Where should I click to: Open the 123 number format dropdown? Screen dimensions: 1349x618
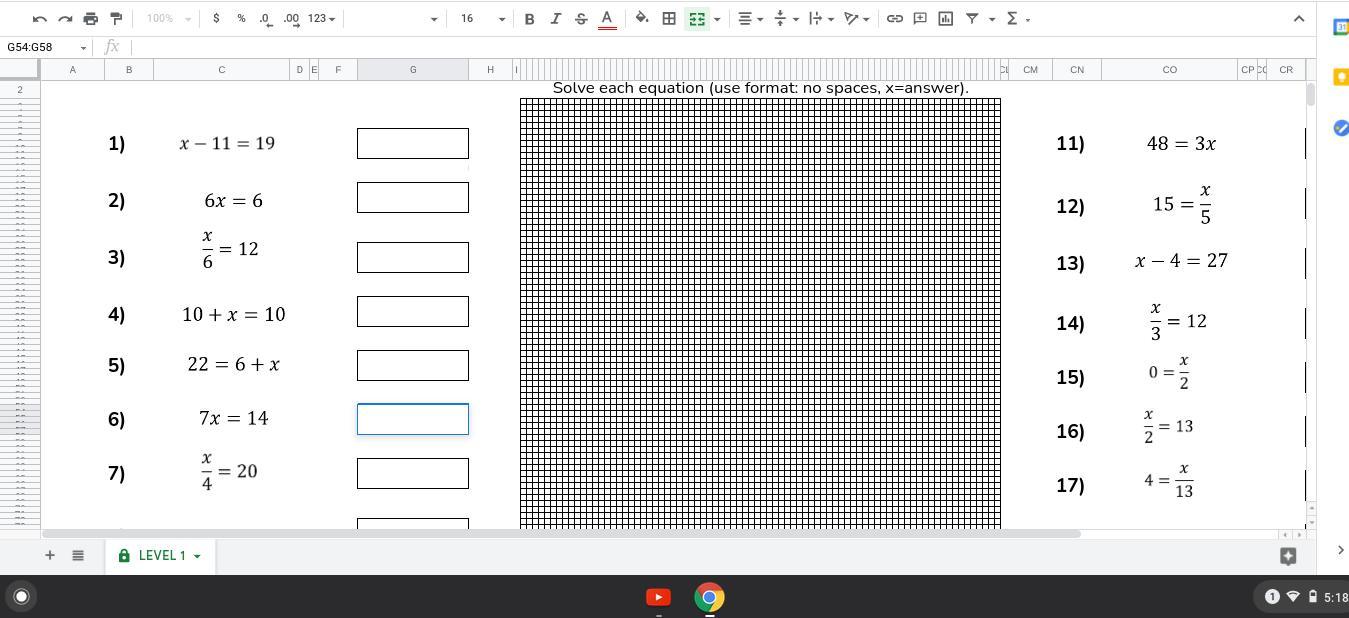(x=321, y=19)
